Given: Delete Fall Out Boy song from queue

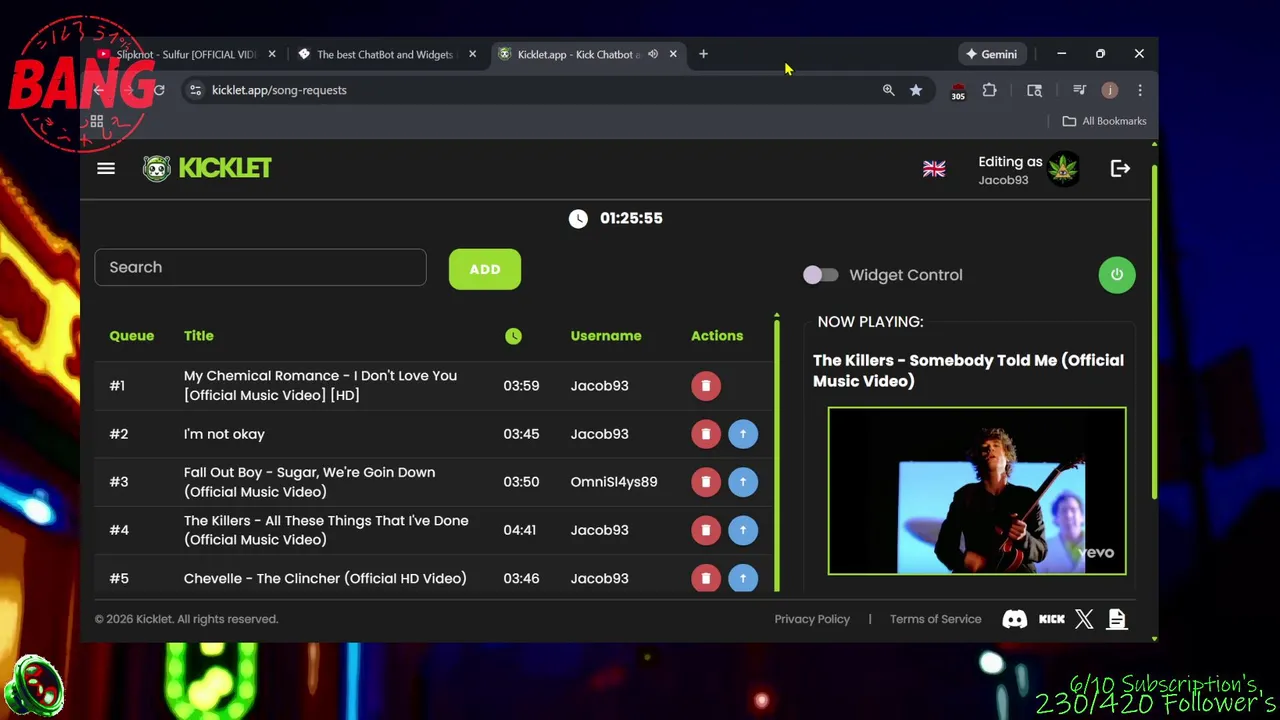Looking at the screenshot, I should click(706, 482).
